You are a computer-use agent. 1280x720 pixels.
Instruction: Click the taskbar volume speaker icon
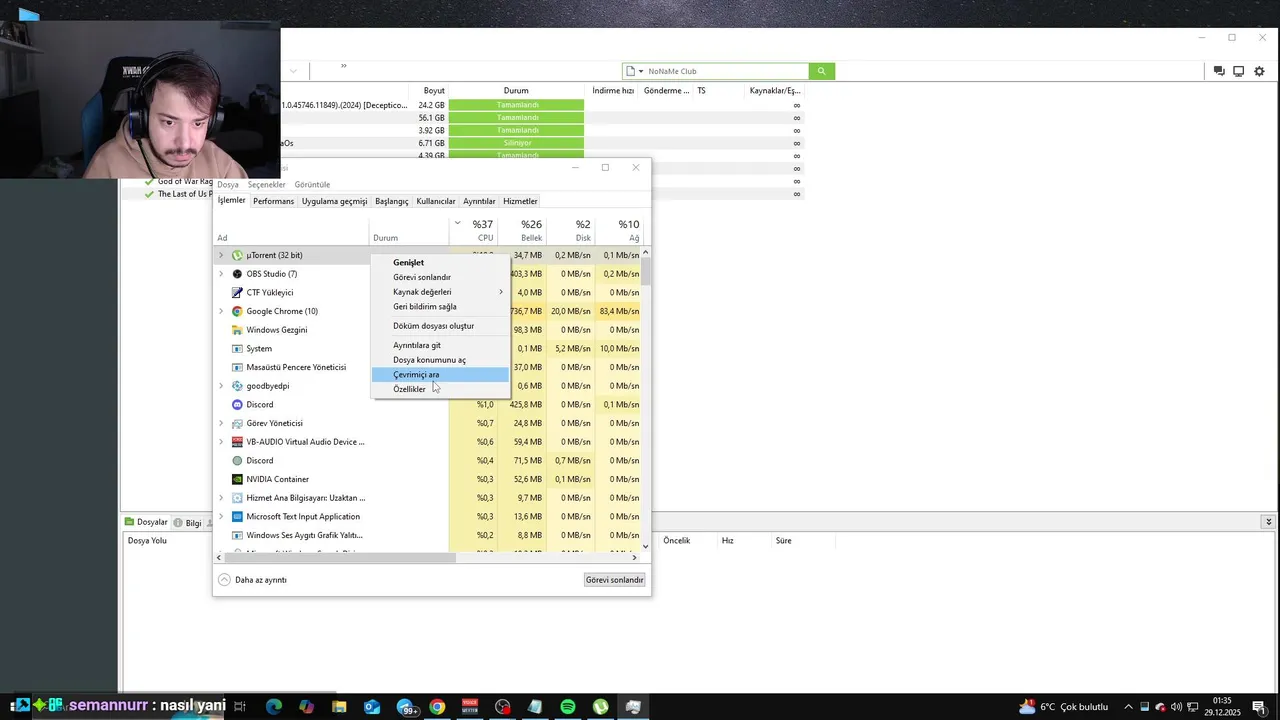pos(1176,707)
